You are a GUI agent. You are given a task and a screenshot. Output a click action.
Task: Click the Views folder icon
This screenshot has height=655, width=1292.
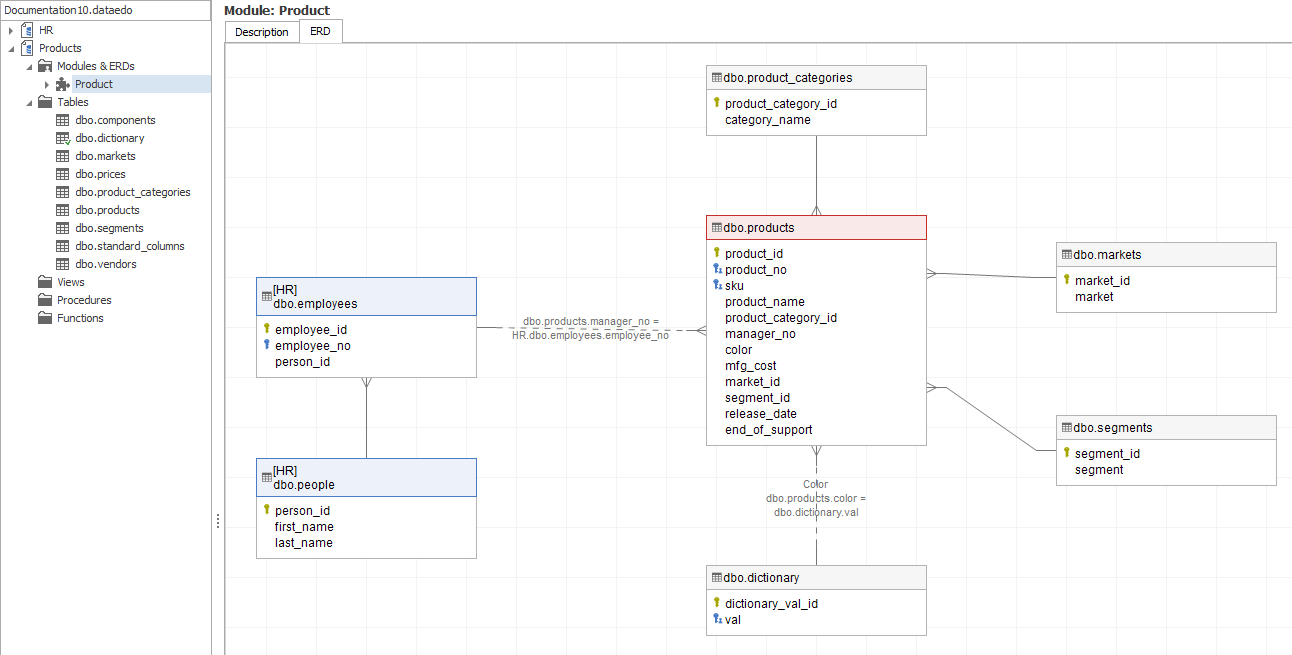(x=45, y=282)
